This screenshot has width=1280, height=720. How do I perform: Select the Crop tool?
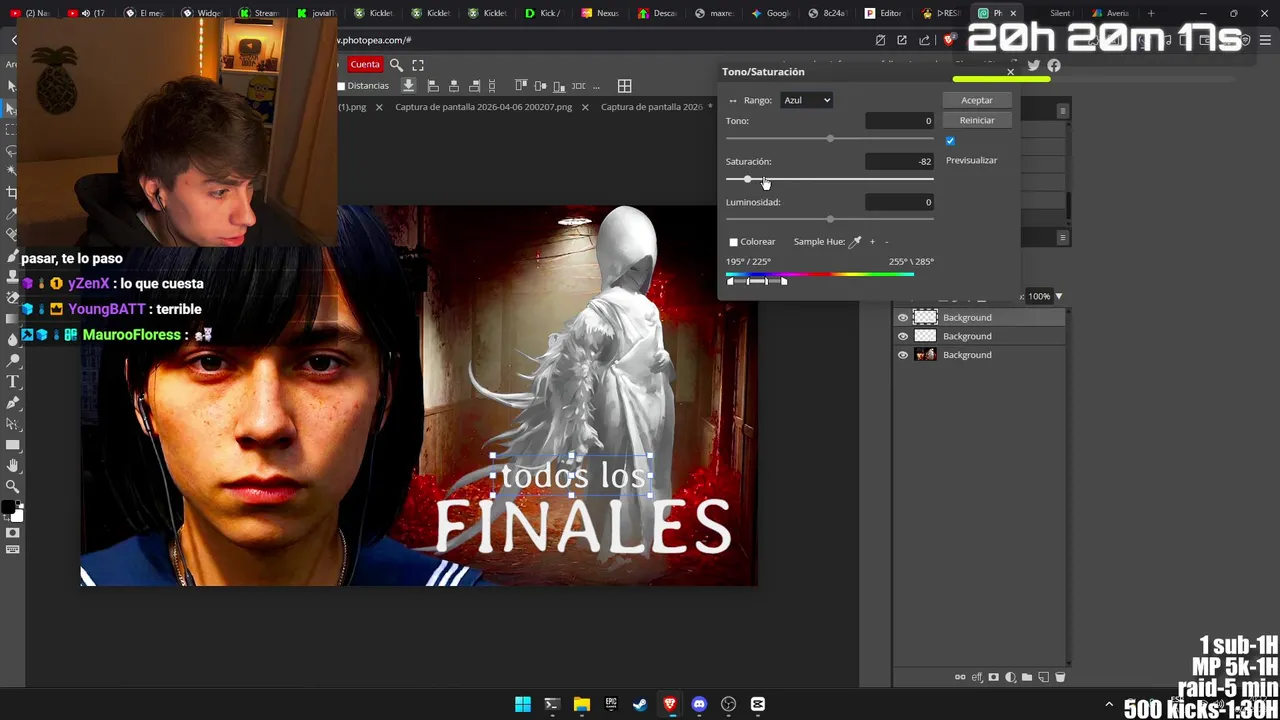click(12, 193)
